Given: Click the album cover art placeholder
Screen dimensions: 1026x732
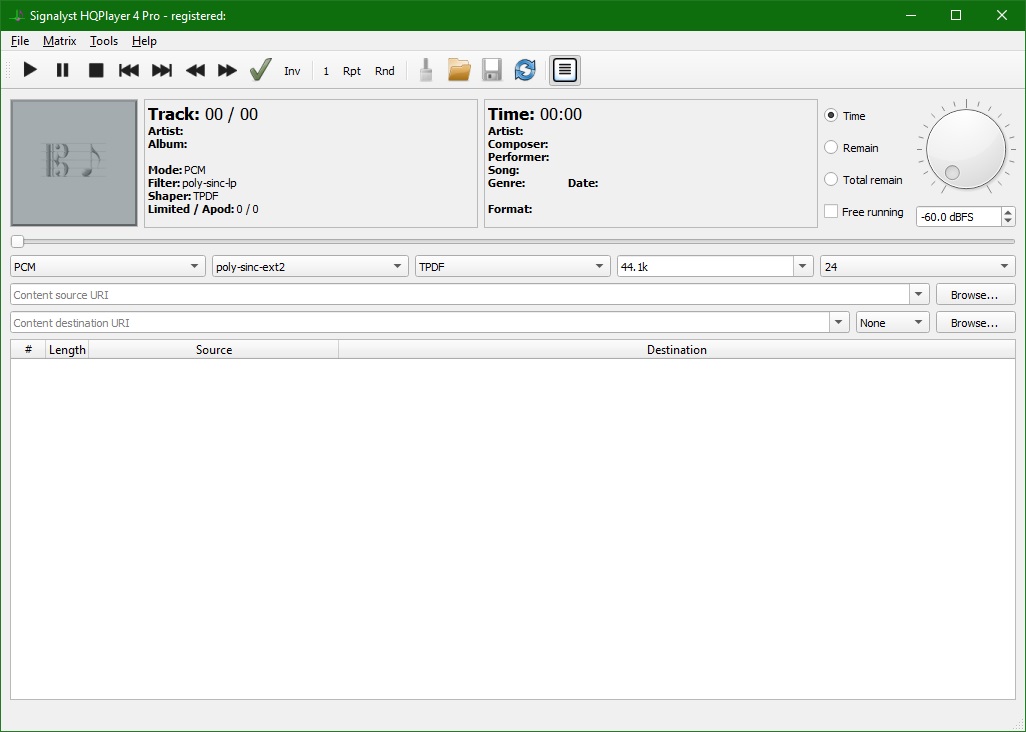Looking at the screenshot, I should click(x=74, y=163).
